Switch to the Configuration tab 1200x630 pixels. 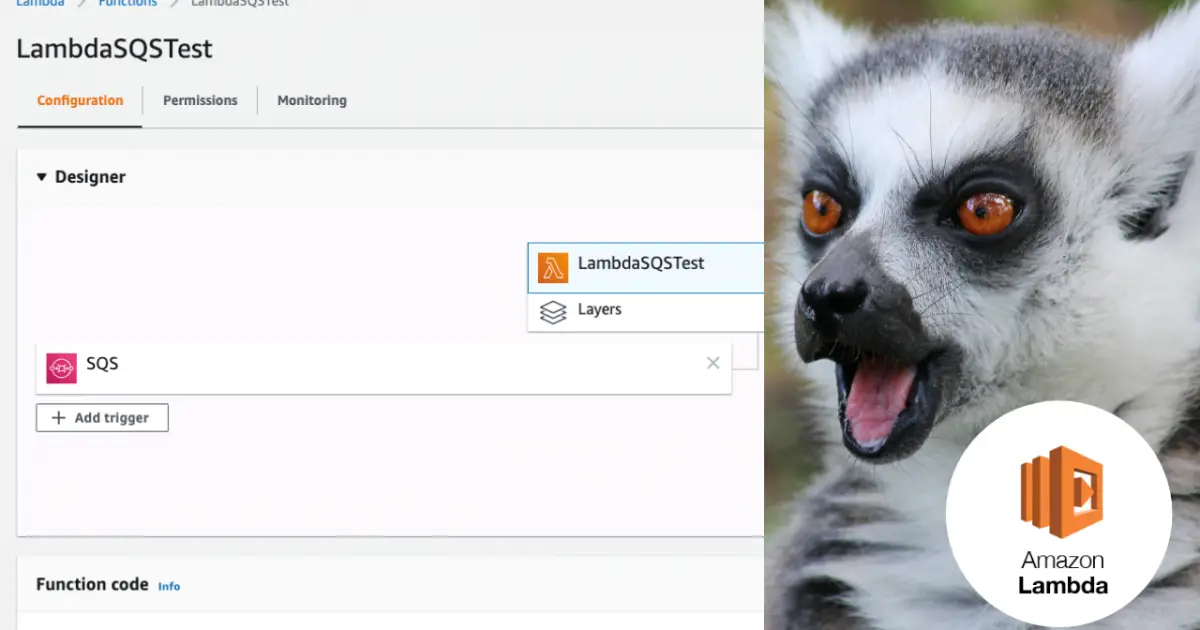80,101
